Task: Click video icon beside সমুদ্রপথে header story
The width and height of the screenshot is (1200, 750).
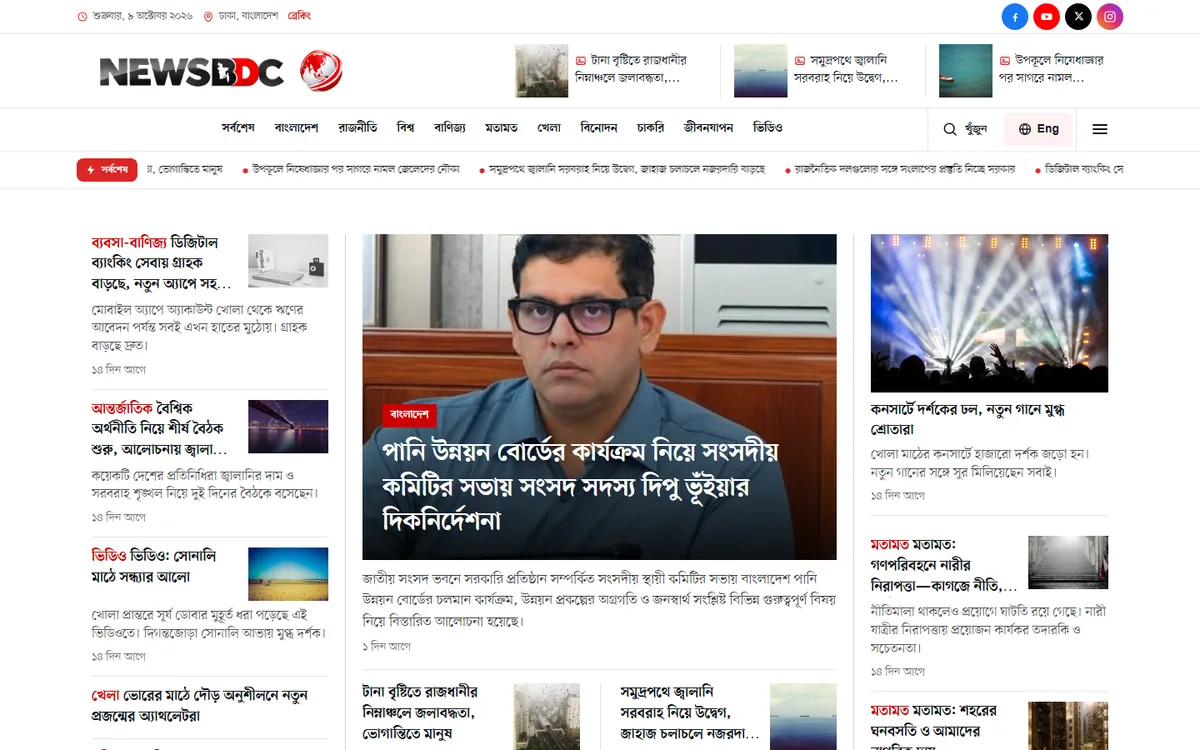Action: point(799,60)
